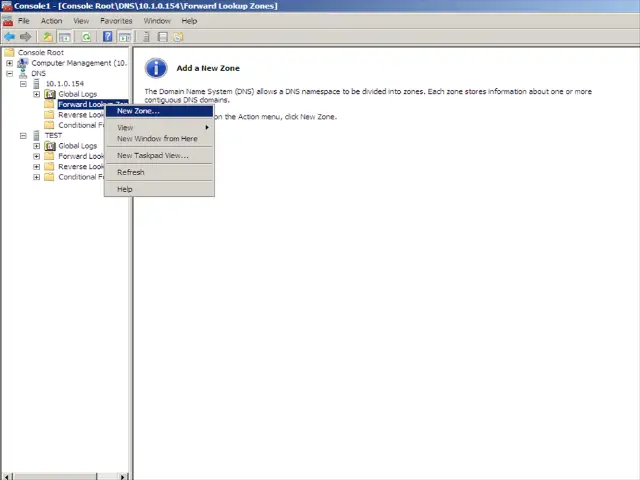
Task: Click Reverse Lookup folder icon under 10.1.0.154
Action: pyautogui.click(x=49, y=115)
